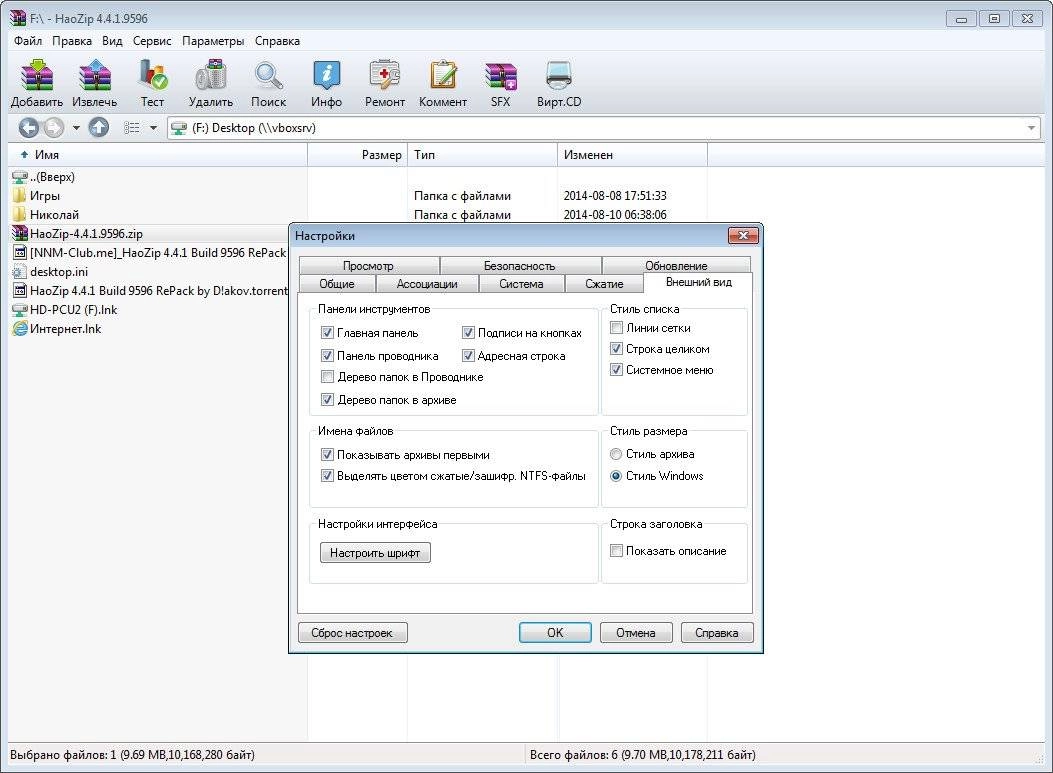Click the Удалить (Delete) toolbar icon
This screenshot has height=773, width=1053.
[x=211, y=75]
